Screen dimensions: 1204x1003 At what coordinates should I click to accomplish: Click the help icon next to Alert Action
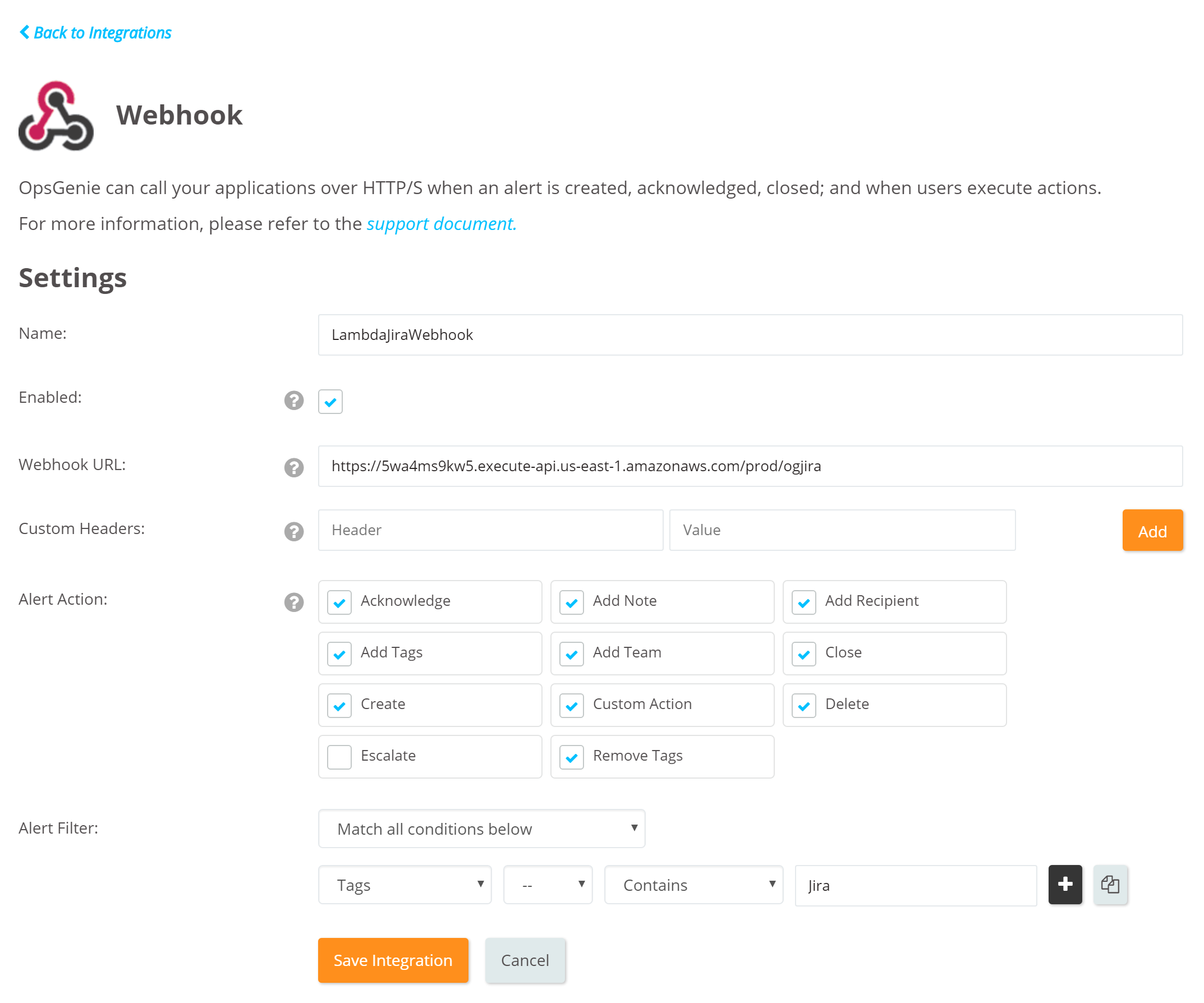pos(294,601)
